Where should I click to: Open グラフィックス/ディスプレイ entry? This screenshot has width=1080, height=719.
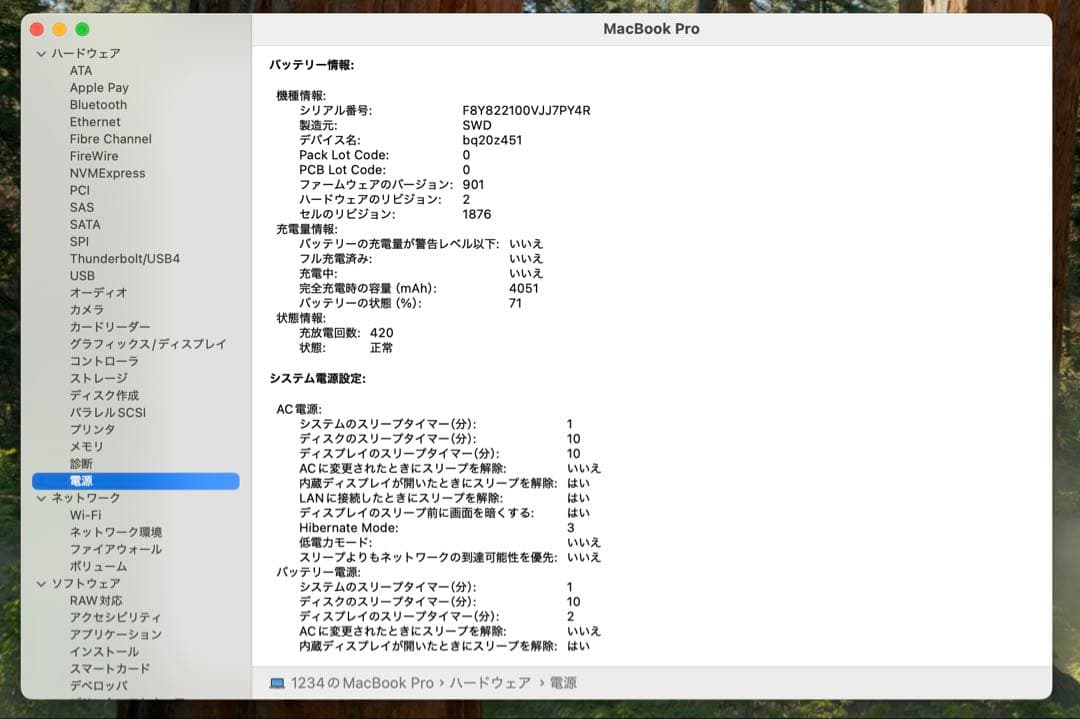(x=147, y=344)
